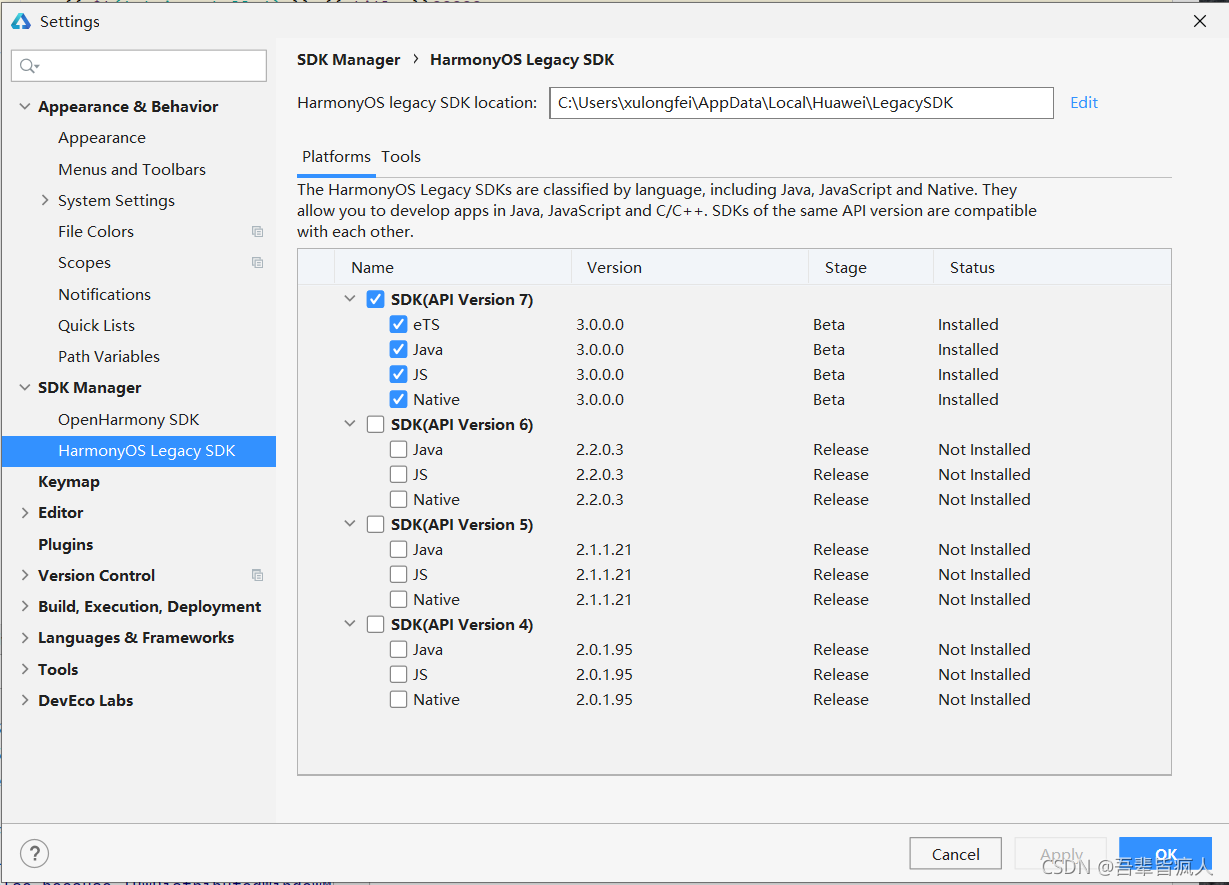
Task: Check the JS 2.1.1.21 checkbox
Action: [x=398, y=575]
